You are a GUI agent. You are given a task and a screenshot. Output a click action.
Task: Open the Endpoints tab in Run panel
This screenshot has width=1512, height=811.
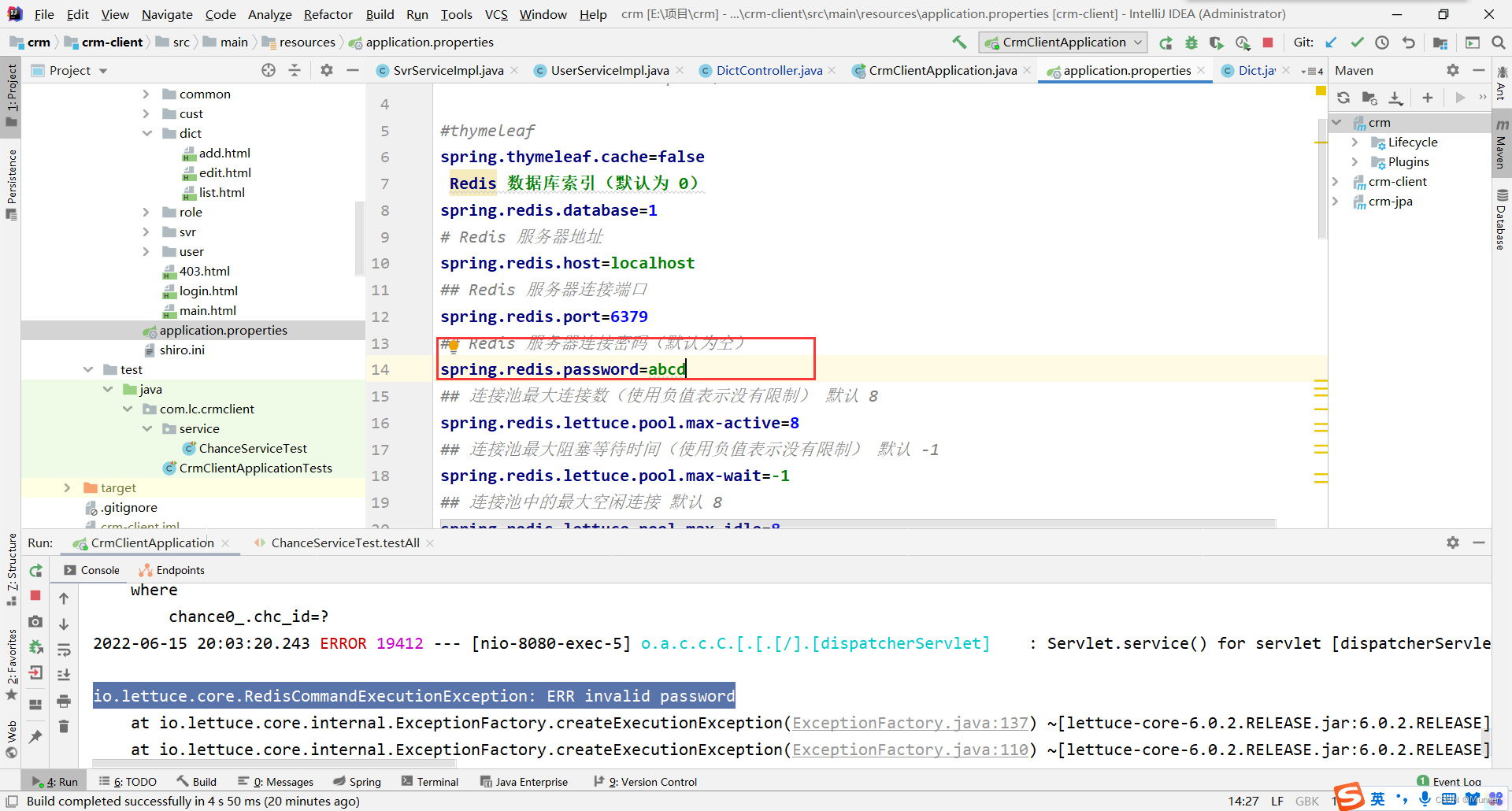click(172, 570)
